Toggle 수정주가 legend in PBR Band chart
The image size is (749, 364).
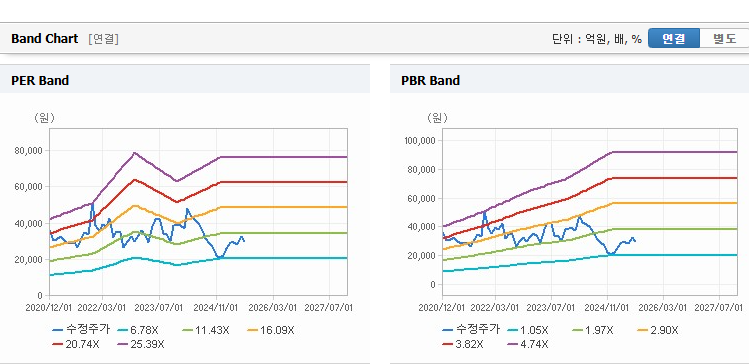pyautogui.click(x=471, y=330)
